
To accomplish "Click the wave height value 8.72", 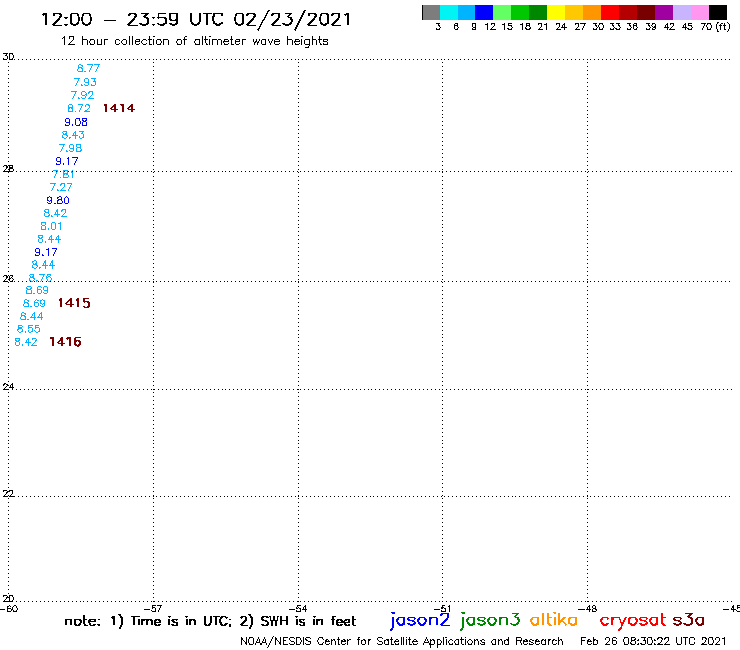I will click(x=79, y=108).
